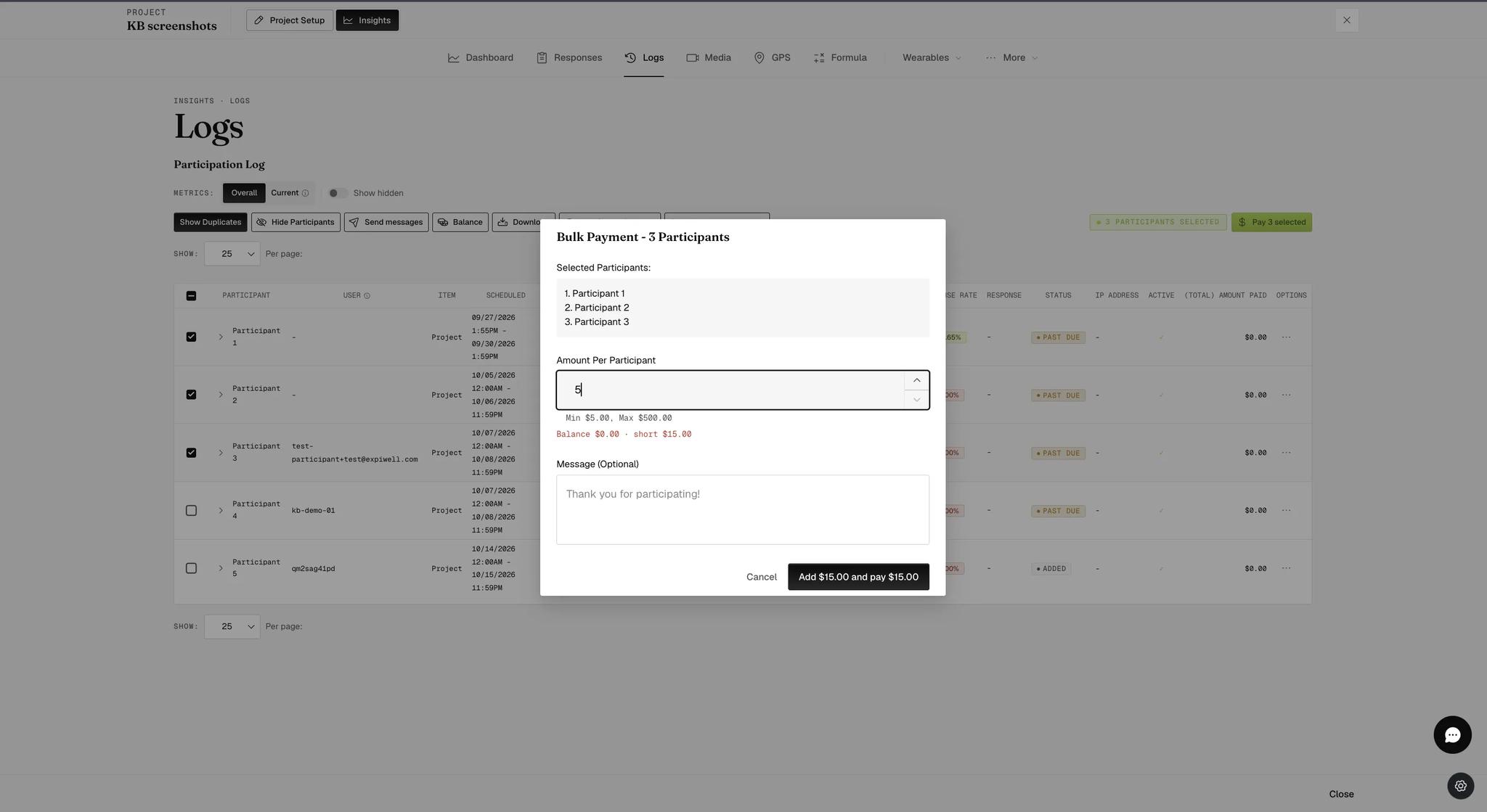
Task: Switch to the Responses tab
Action: [x=569, y=58]
